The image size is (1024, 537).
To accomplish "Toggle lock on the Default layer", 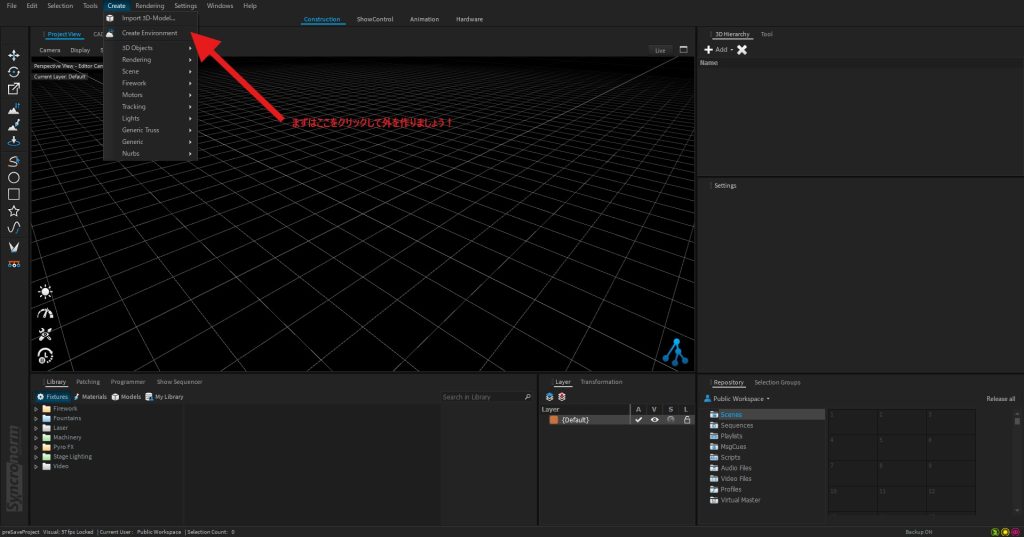I will point(686,420).
